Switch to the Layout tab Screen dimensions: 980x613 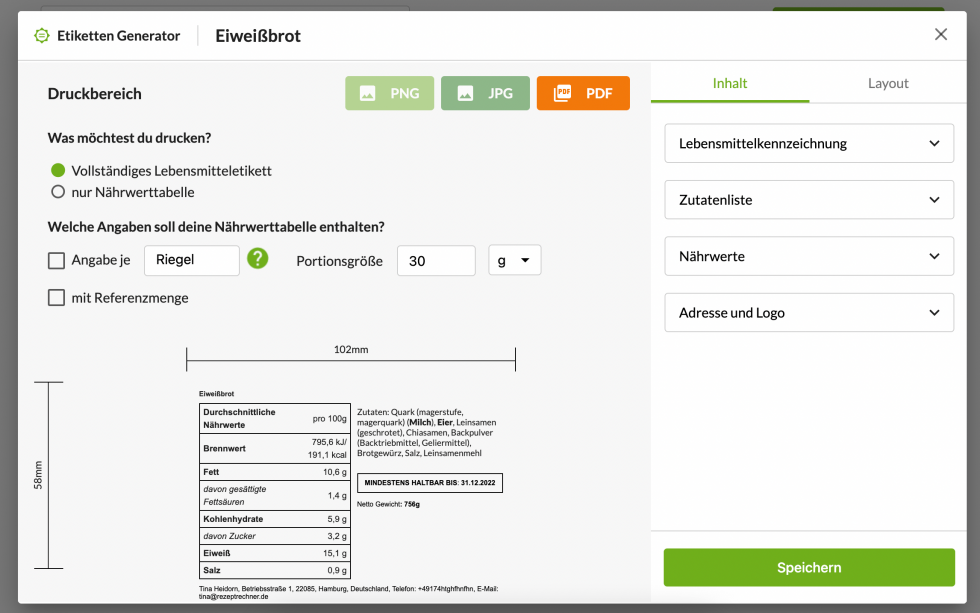(888, 83)
